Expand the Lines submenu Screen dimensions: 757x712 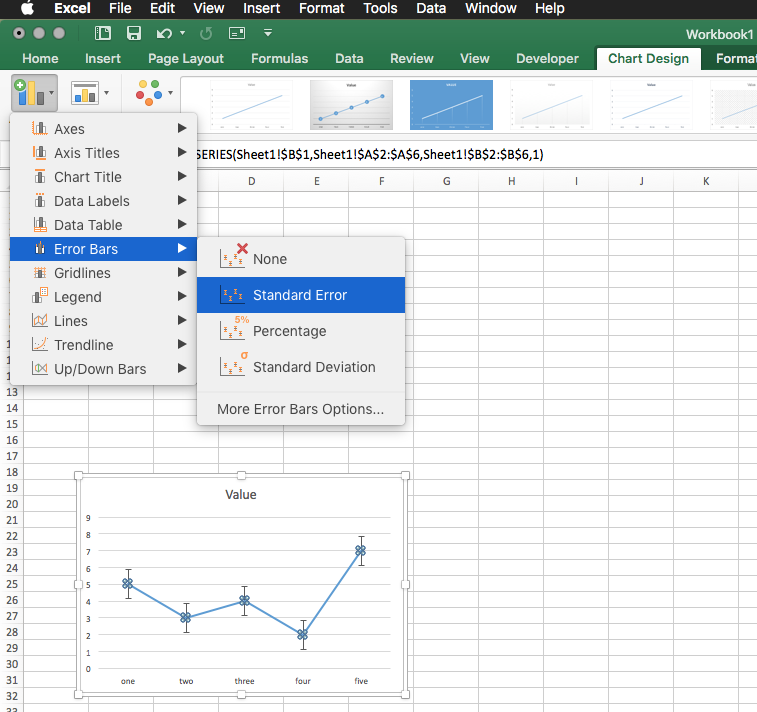(103, 321)
